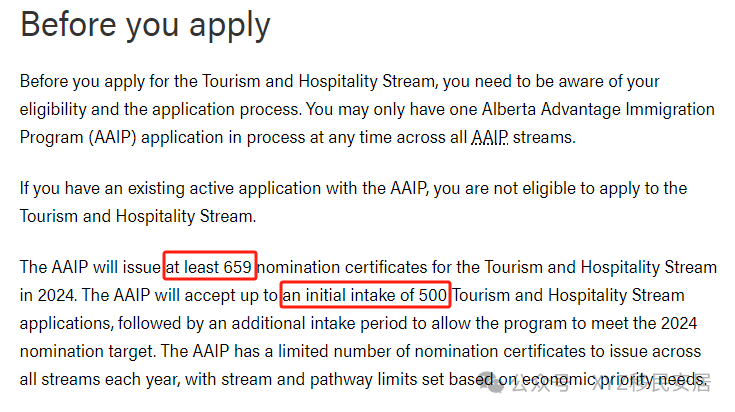Click the phrase "nomination target"
735x412 pixels.
83,352
